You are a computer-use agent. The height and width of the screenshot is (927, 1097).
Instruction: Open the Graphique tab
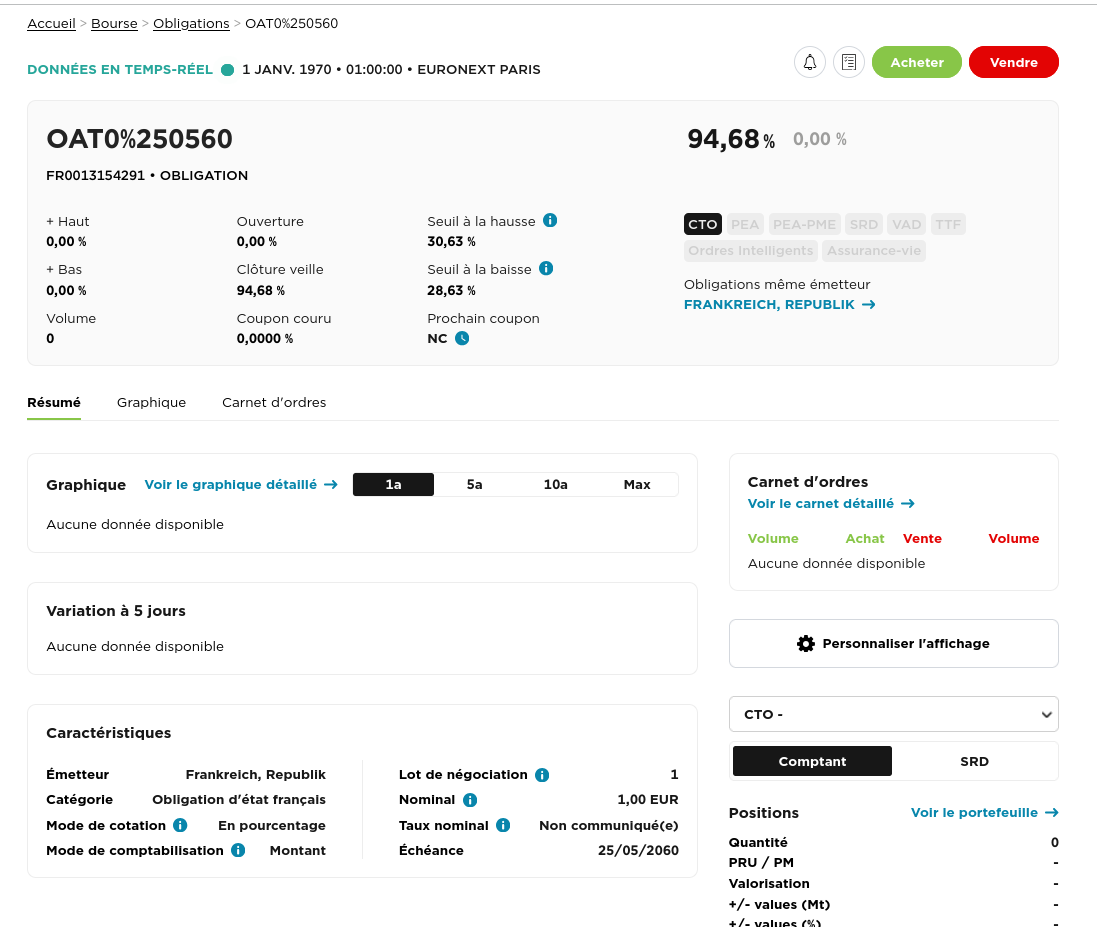(151, 402)
